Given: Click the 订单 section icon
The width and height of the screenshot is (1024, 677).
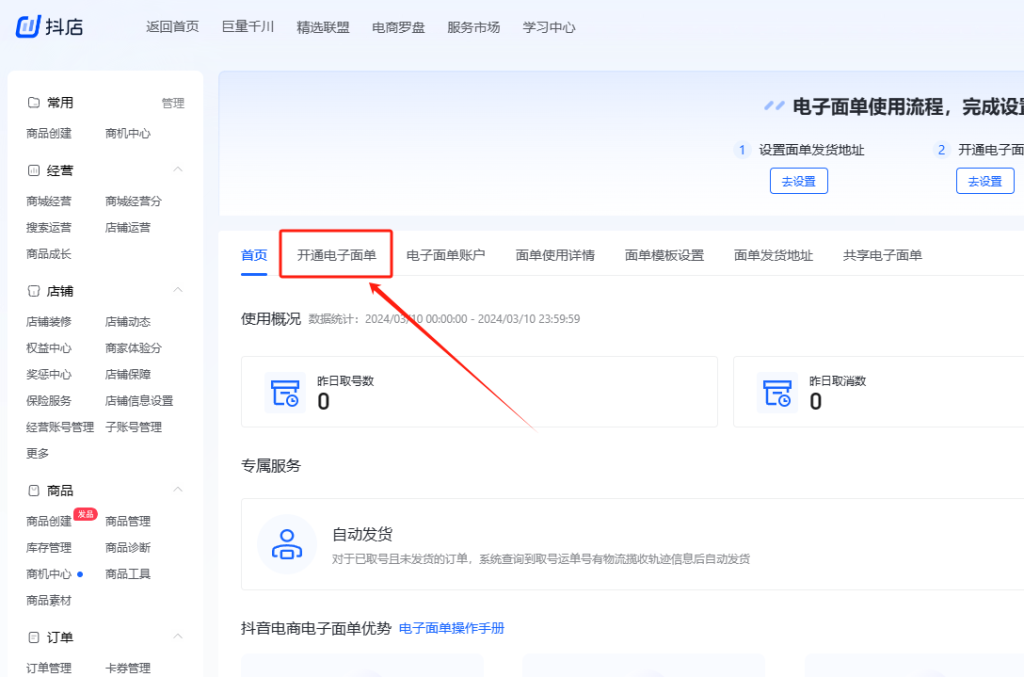Looking at the screenshot, I should [33, 637].
